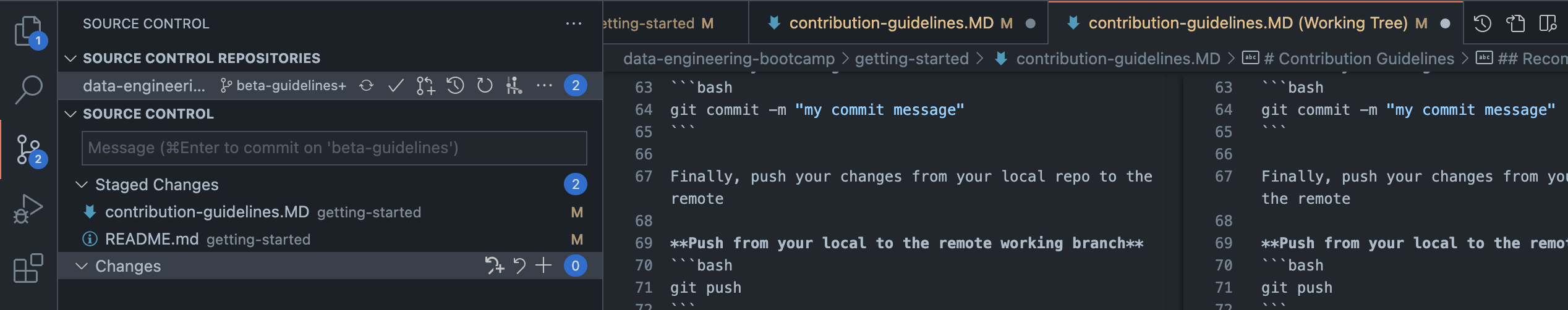Open the Extensions view in the activity bar
Screen dimensions: 1568x310
28,268
